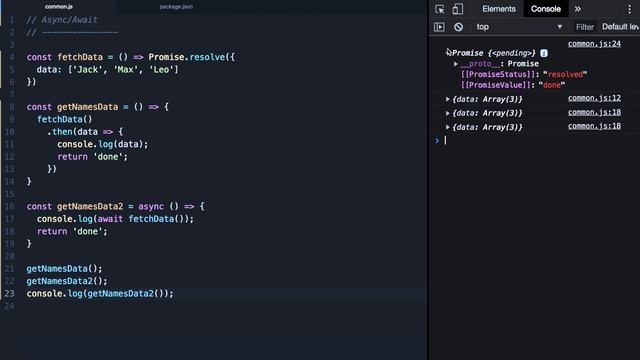Open the common.js:24 source link
640x360 pixels.
coord(594,44)
